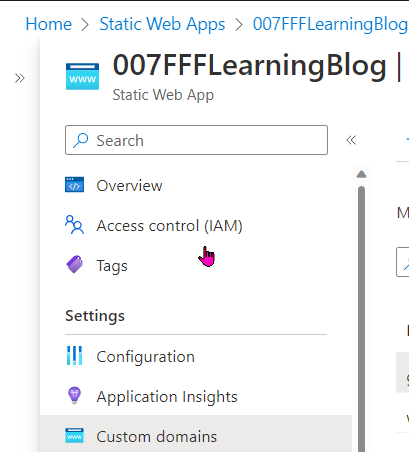Click the Custom domains www icon
Screen dimensions: 409x452
point(74,436)
